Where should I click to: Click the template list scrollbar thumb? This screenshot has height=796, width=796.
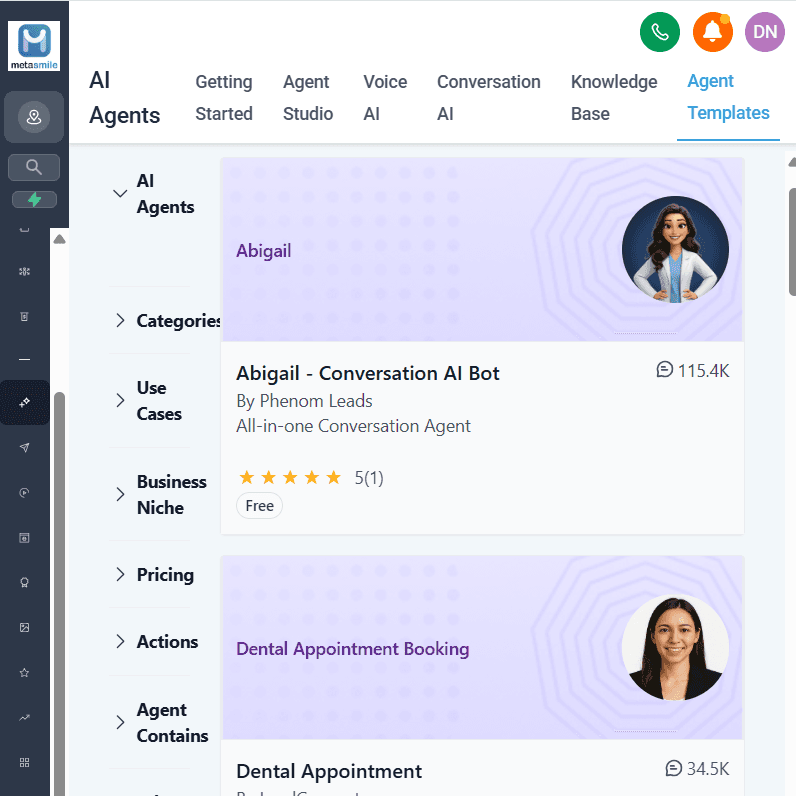click(x=792, y=242)
